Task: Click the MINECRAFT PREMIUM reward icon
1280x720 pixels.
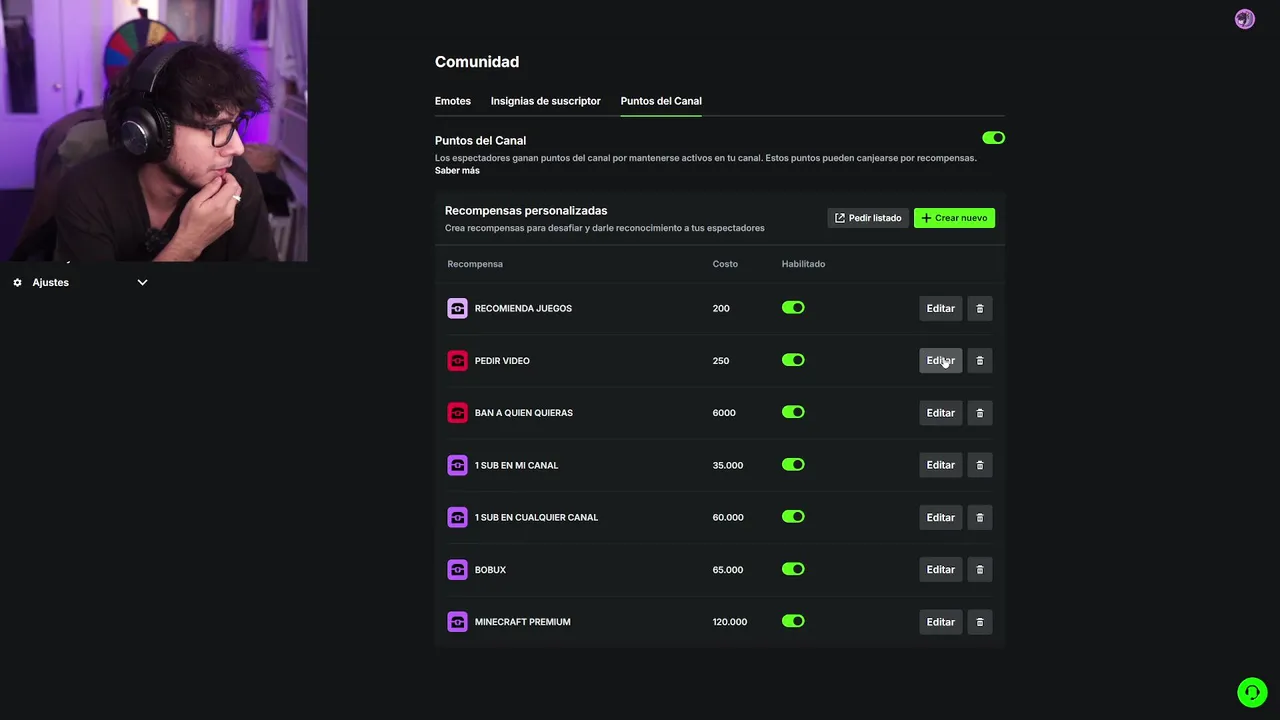Action: (x=457, y=621)
